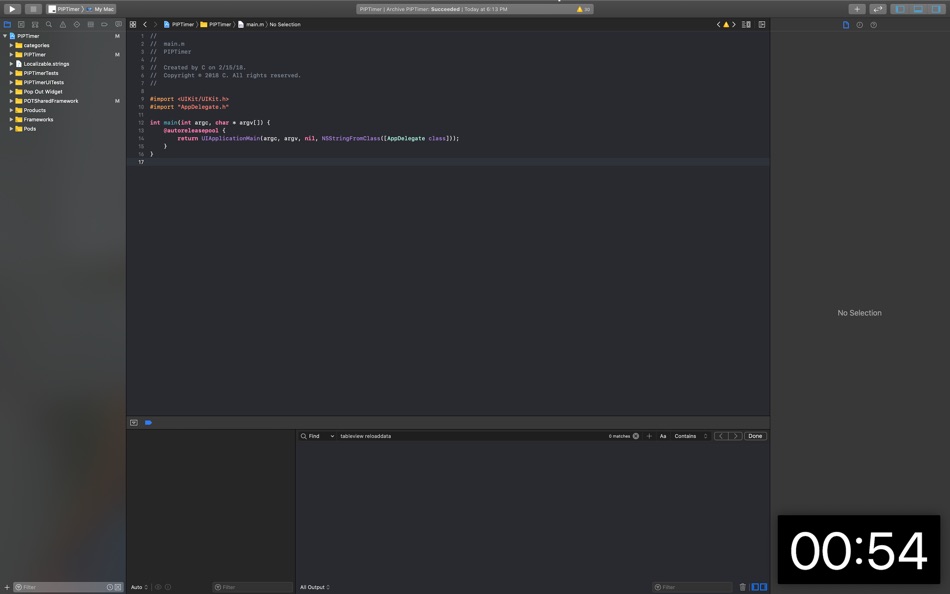This screenshot has height=594, width=950.
Task: Select Localizable.strings in the navigator
Action: click(x=46, y=64)
